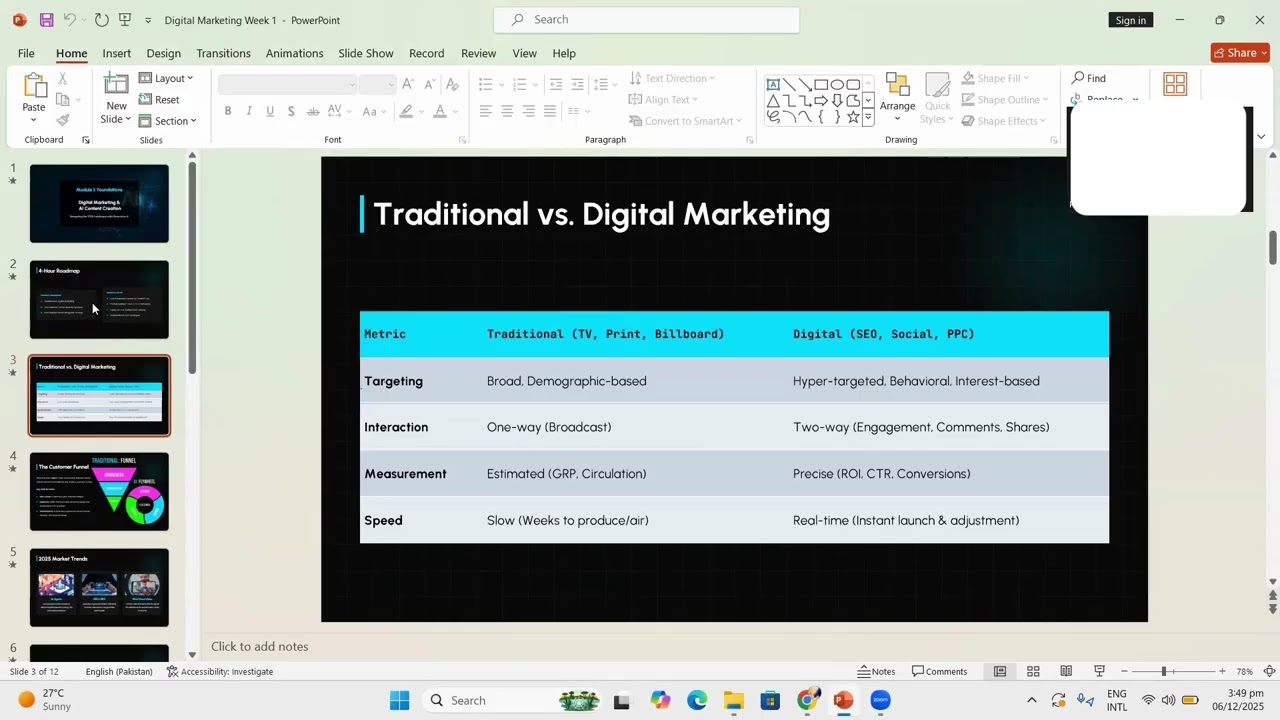Viewport: 1280px width, 720px height.
Task: Open the font size combo box
Action: pos(377,84)
